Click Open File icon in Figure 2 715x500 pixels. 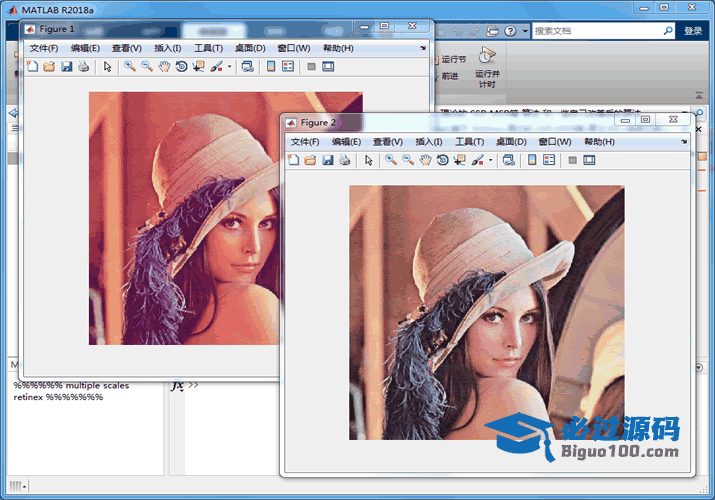click(311, 160)
